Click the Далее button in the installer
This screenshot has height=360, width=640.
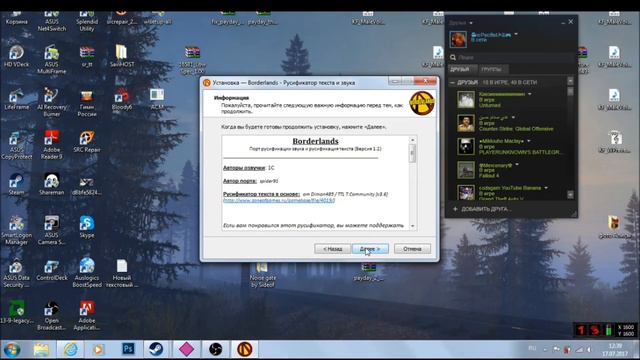click(x=370, y=249)
